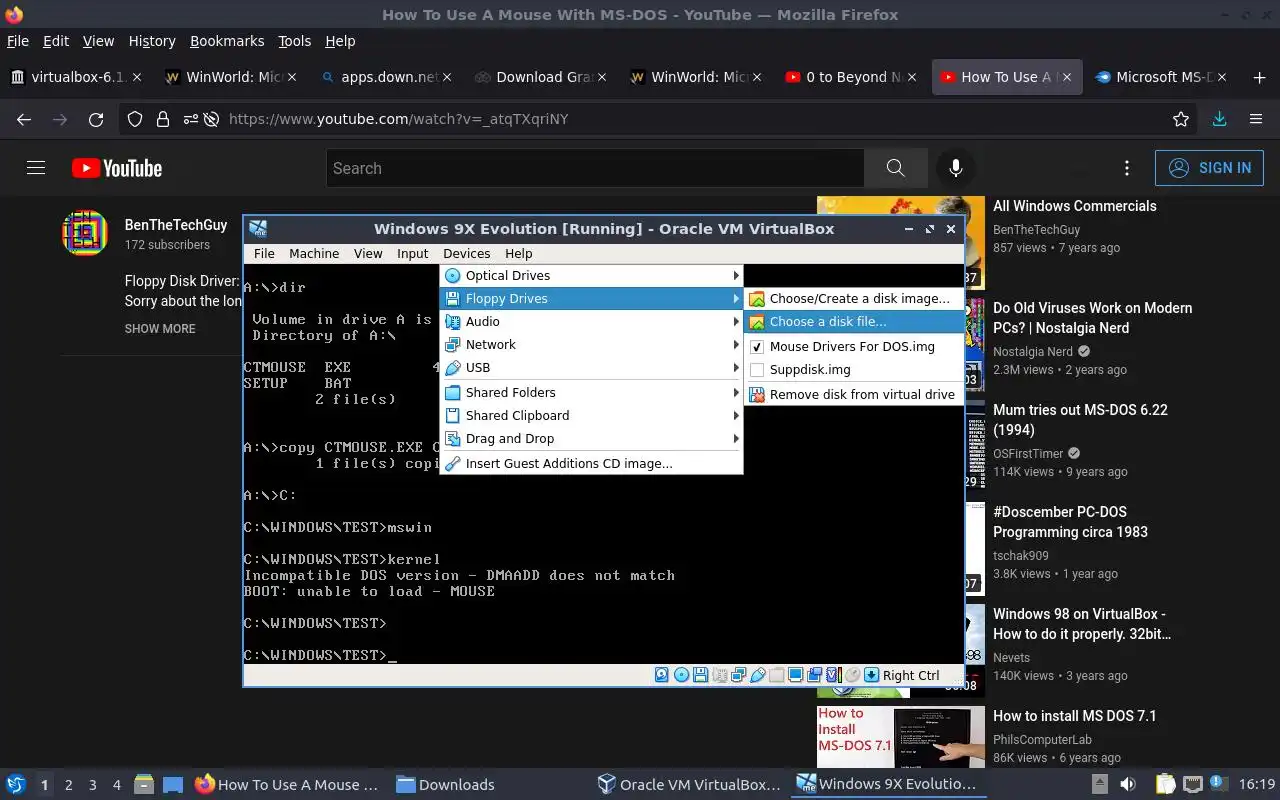The height and width of the screenshot is (800, 1280).
Task: Expand the Shared Clipboard submenu
Action: click(591, 415)
